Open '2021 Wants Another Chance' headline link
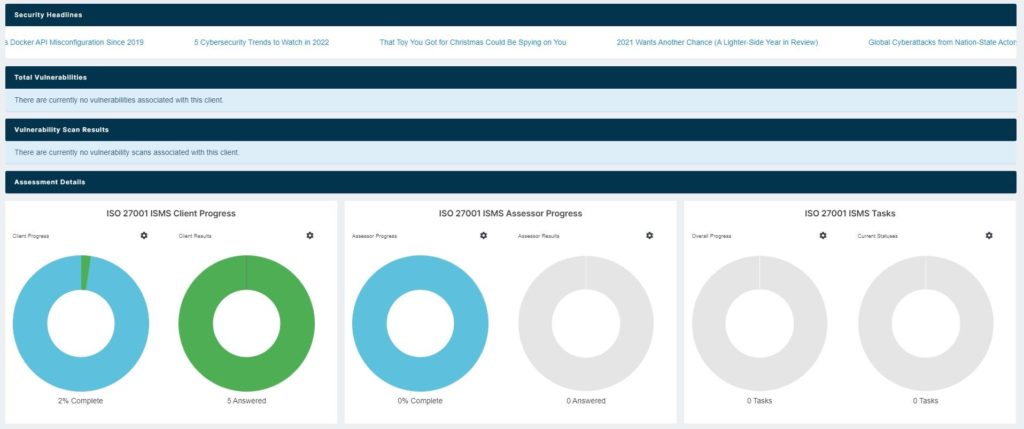The height and width of the screenshot is (429, 1024). (717, 42)
